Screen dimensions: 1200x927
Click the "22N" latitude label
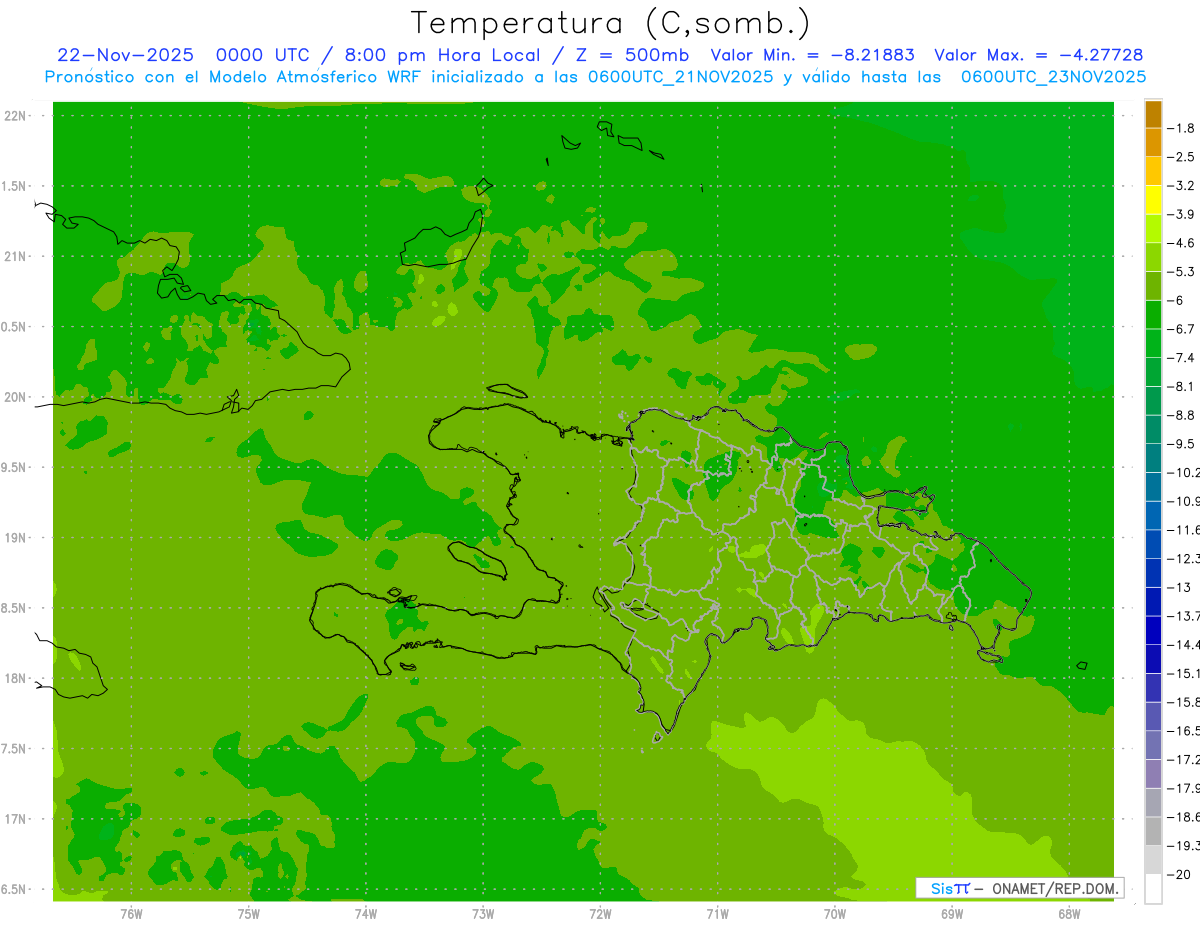(17, 116)
